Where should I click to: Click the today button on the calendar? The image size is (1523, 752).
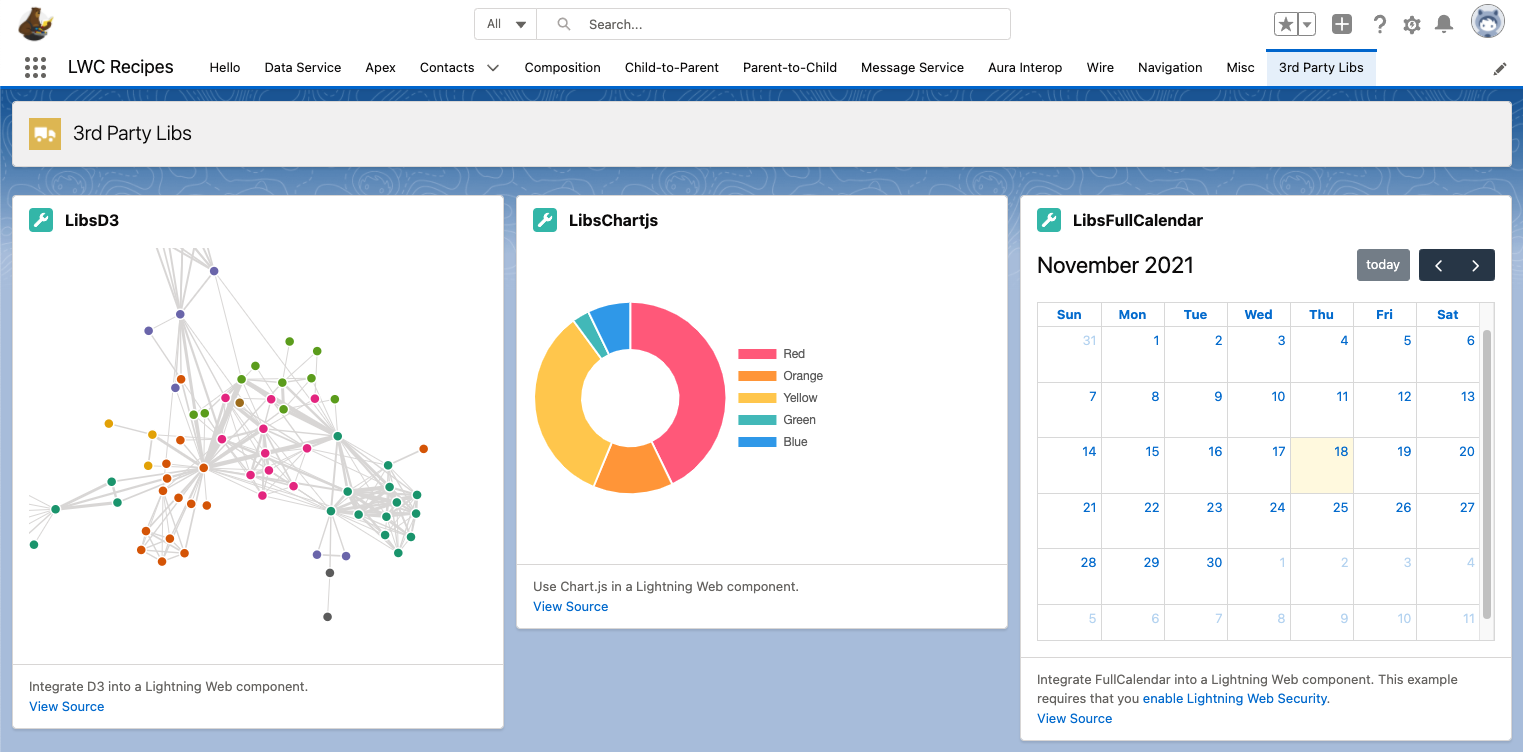coord(1383,264)
